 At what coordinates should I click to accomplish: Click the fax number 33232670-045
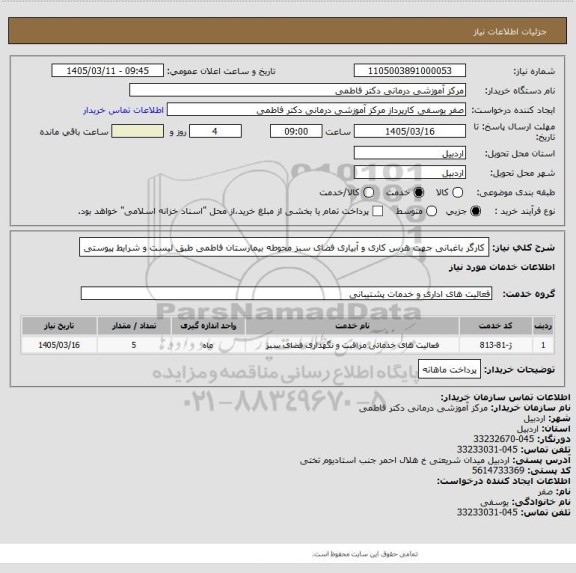click(x=503, y=439)
